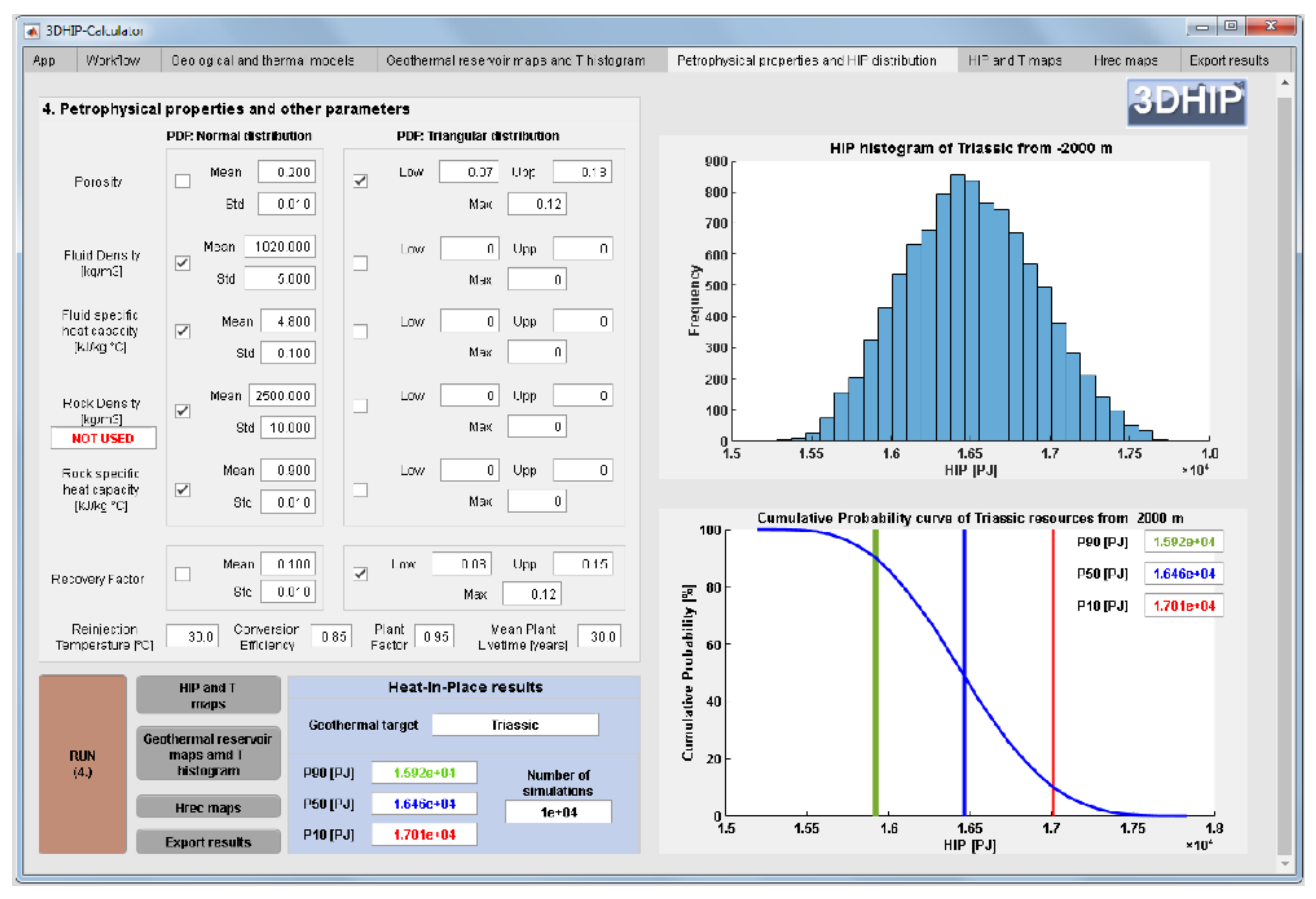
Task: Switch to the Workflow tab
Action: tap(113, 60)
